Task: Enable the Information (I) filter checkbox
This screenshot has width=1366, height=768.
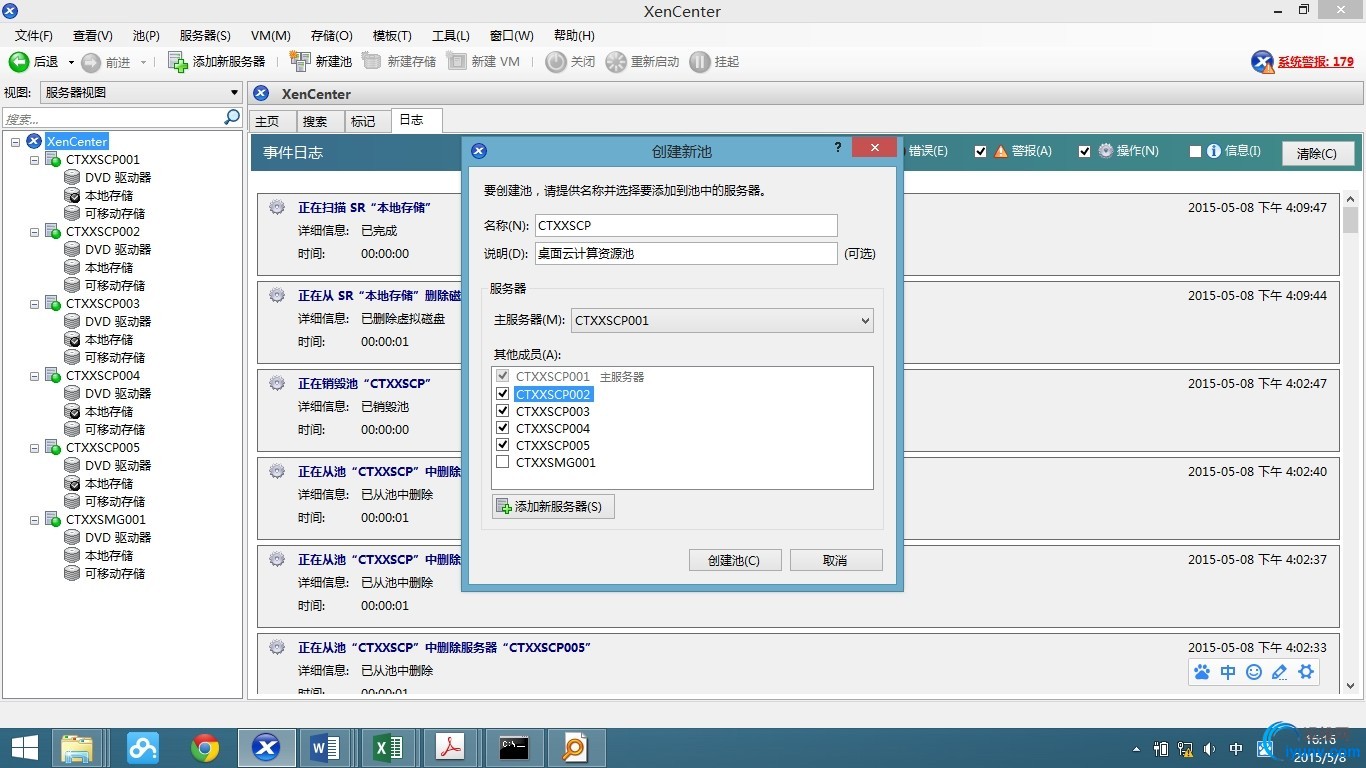Action: (1195, 152)
